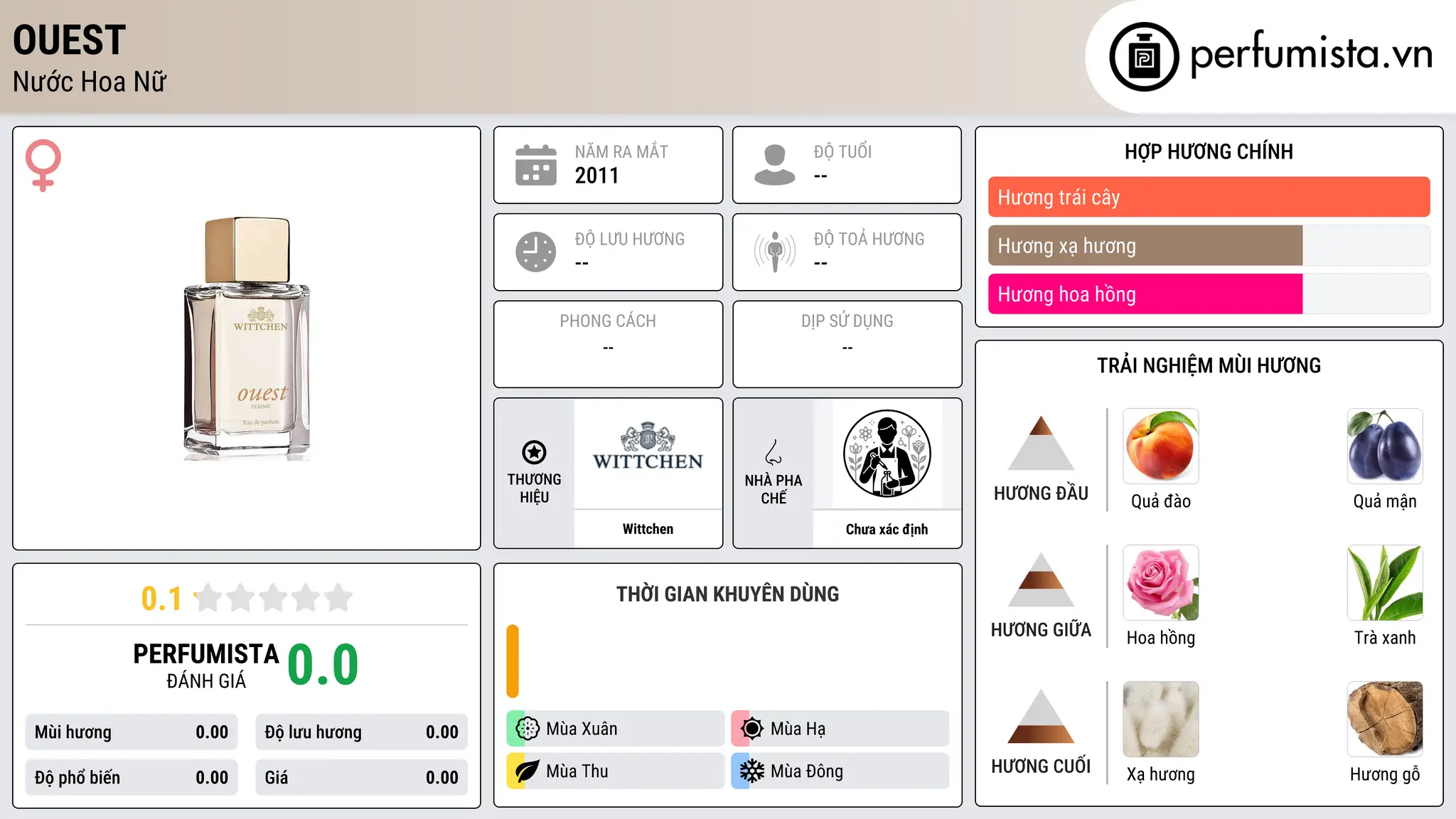Click the Perfumista Đánh giá label

tap(206, 665)
